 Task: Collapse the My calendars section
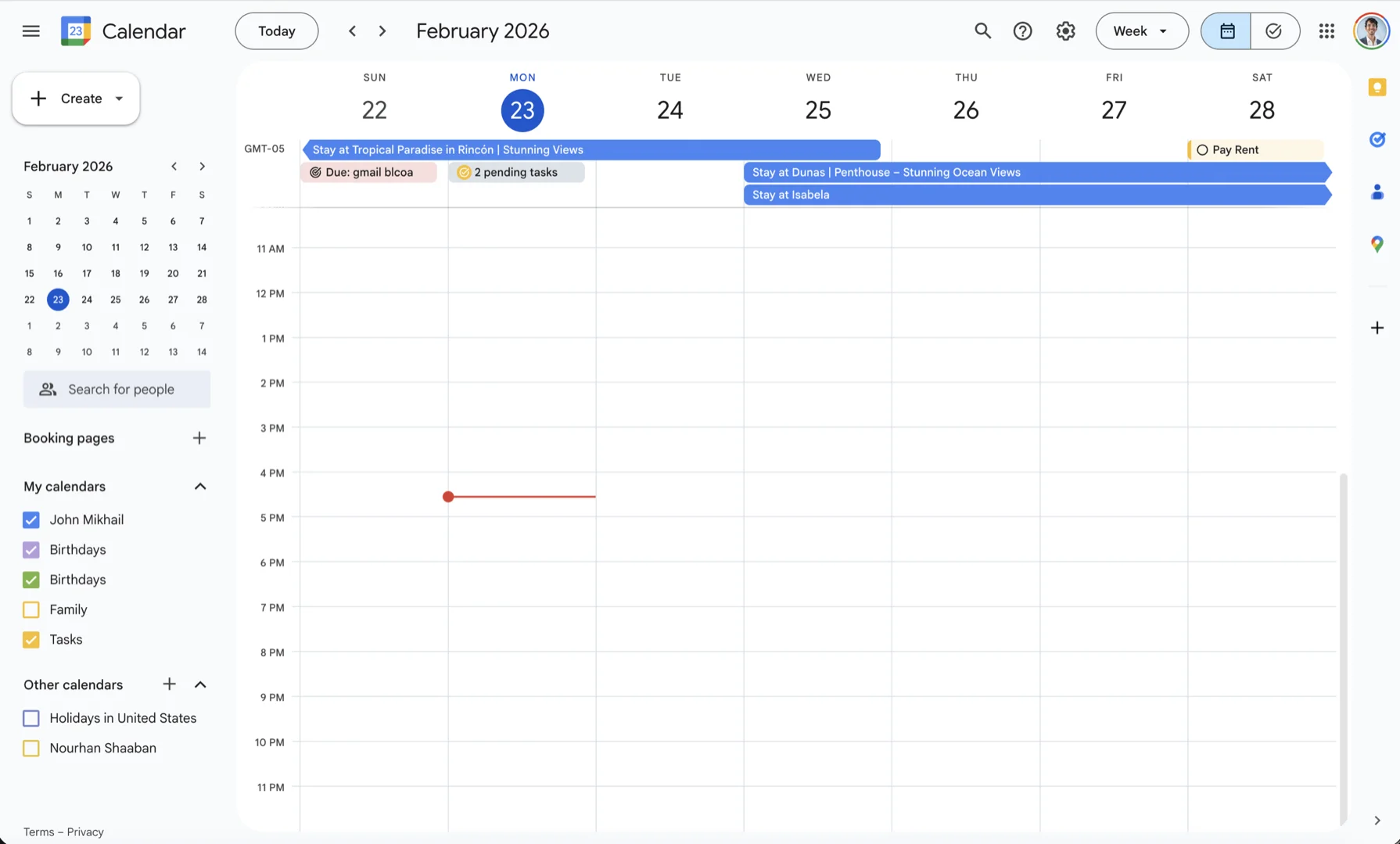tap(200, 487)
